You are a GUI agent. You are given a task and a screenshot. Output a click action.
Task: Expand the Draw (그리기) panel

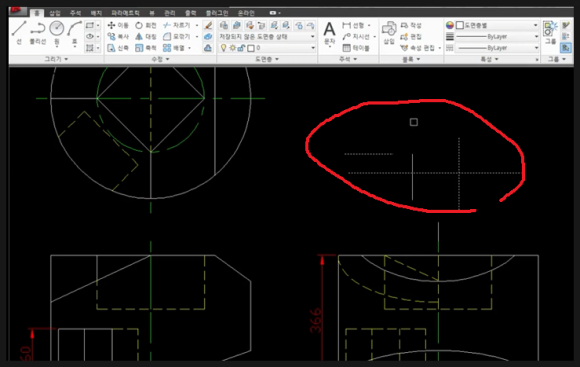[56, 59]
